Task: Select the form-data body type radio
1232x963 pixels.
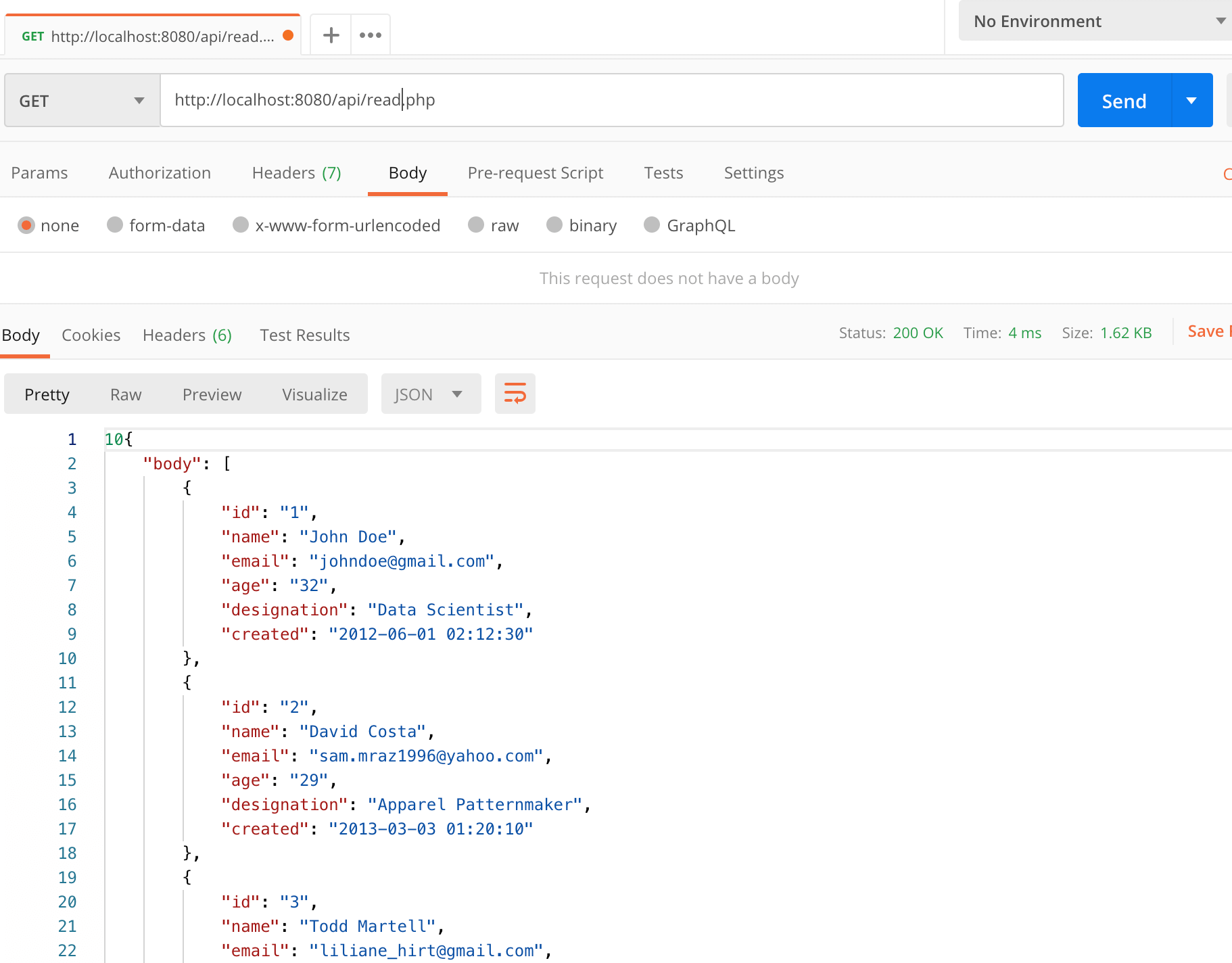Action: (x=115, y=225)
